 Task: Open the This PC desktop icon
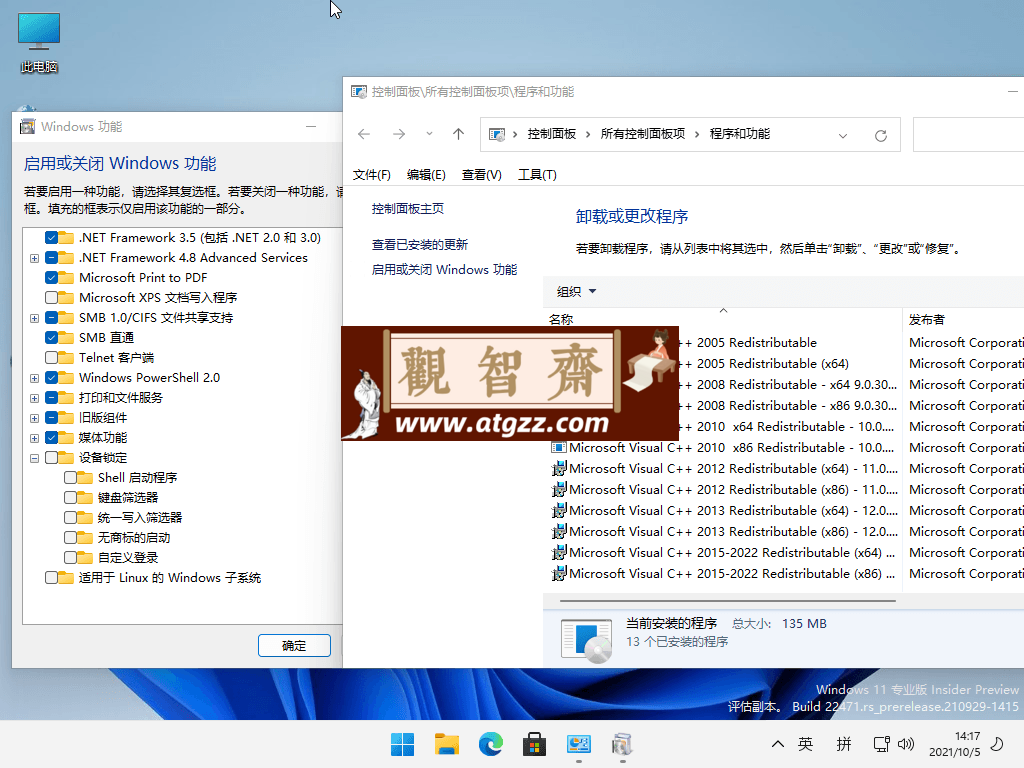[x=39, y=42]
